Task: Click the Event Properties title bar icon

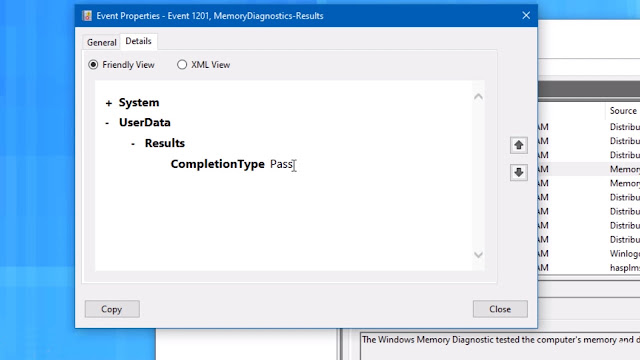Action: click(87, 16)
